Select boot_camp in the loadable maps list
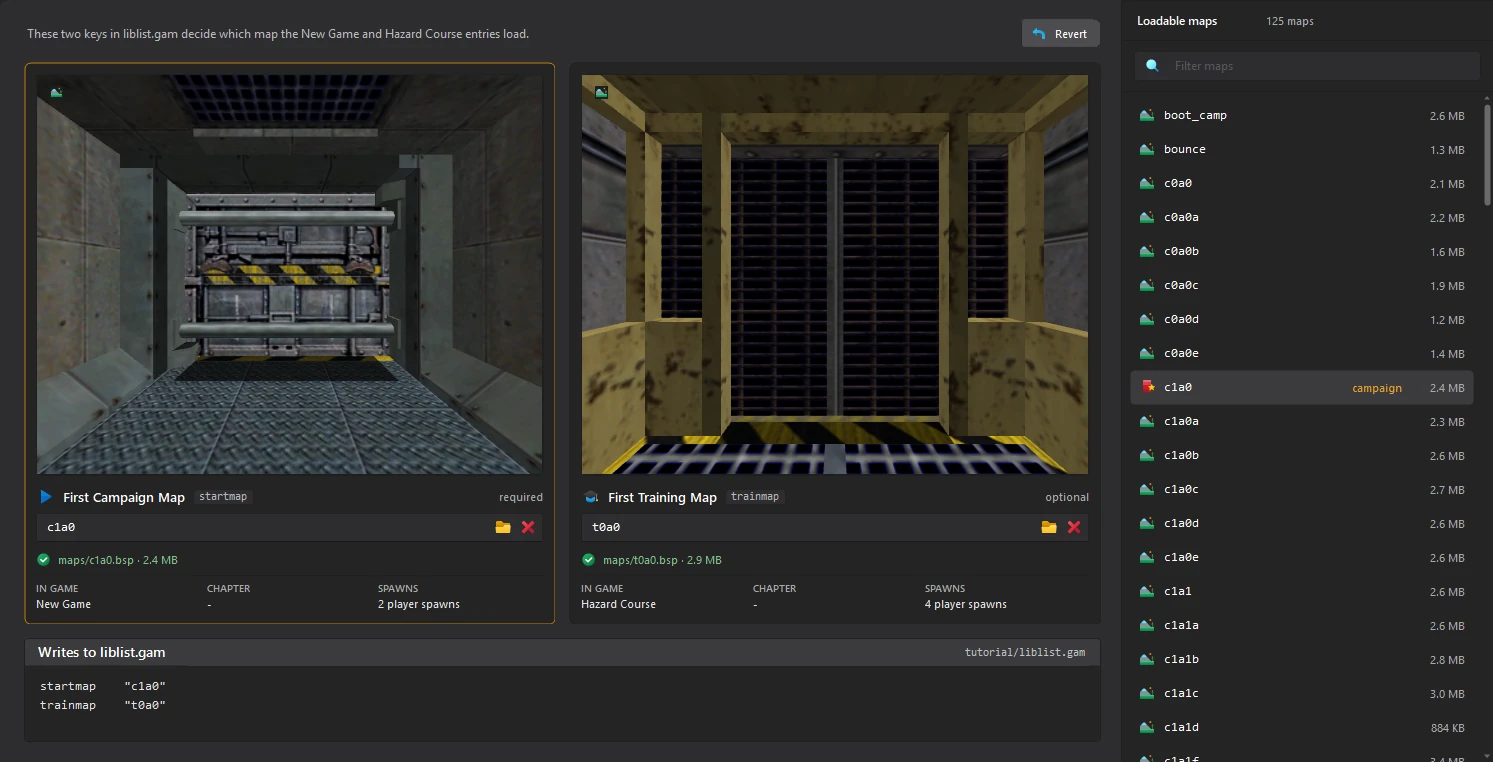This screenshot has width=1493, height=762. 1301,116
